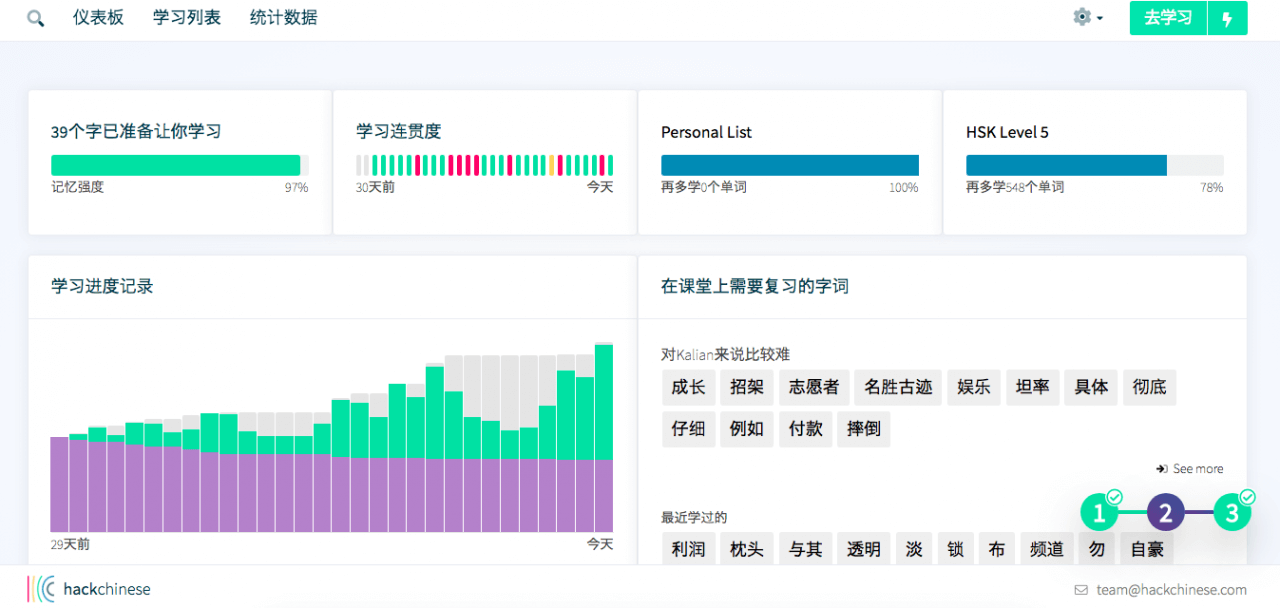1280x608 pixels.
Task: Click the 学习进度记录 panel heading
Action: tap(102, 286)
